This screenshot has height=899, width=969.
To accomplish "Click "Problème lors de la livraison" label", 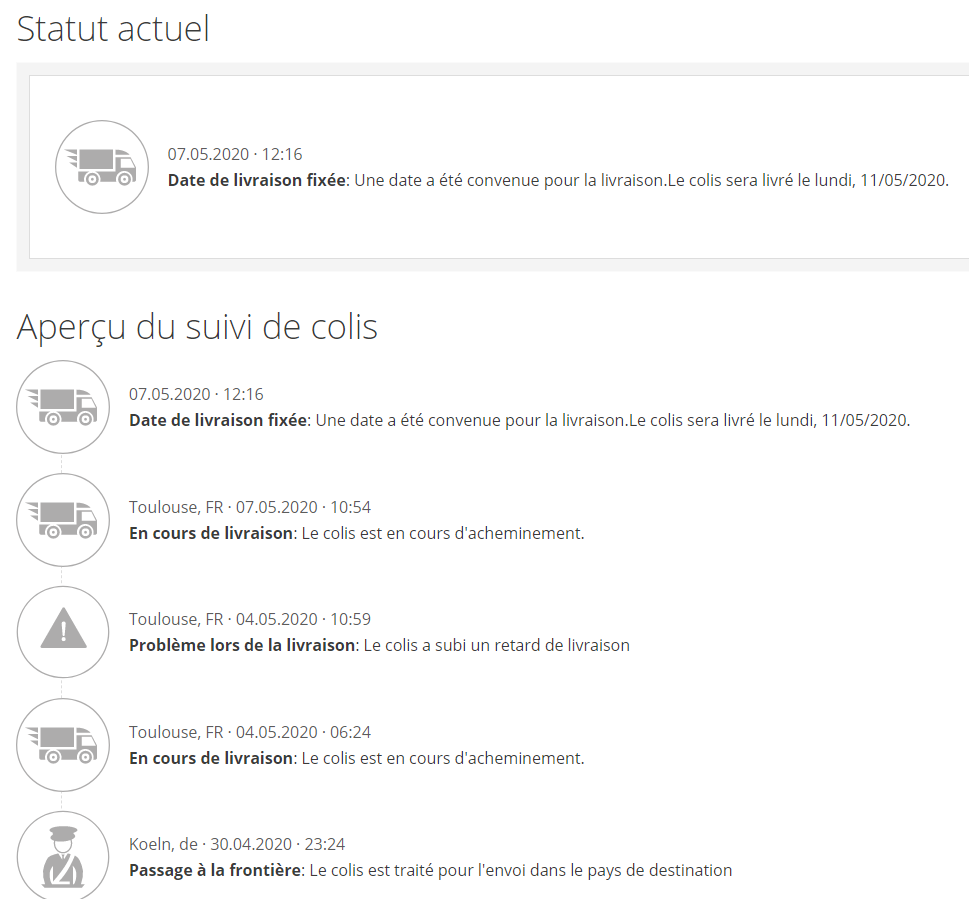I will pos(241,645).
